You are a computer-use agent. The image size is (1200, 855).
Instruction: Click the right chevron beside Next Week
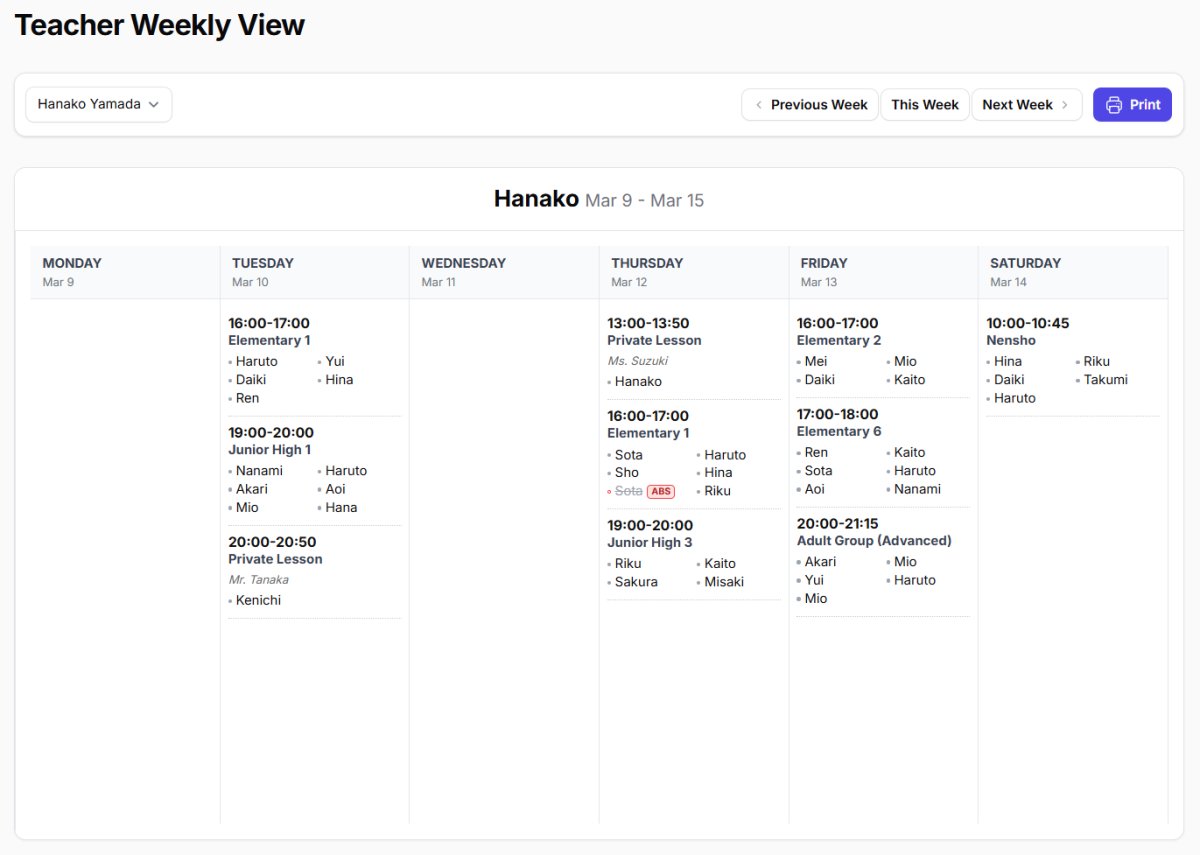pos(1064,104)
